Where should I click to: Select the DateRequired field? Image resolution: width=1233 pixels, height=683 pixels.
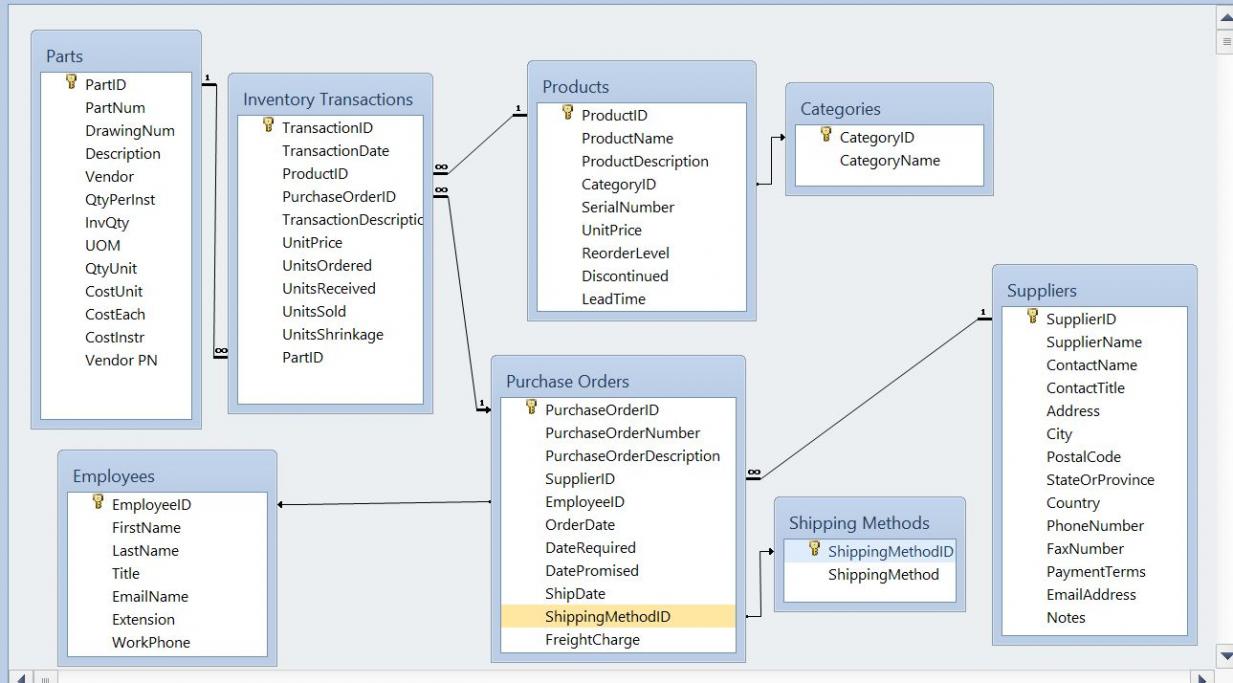(590, 548)
